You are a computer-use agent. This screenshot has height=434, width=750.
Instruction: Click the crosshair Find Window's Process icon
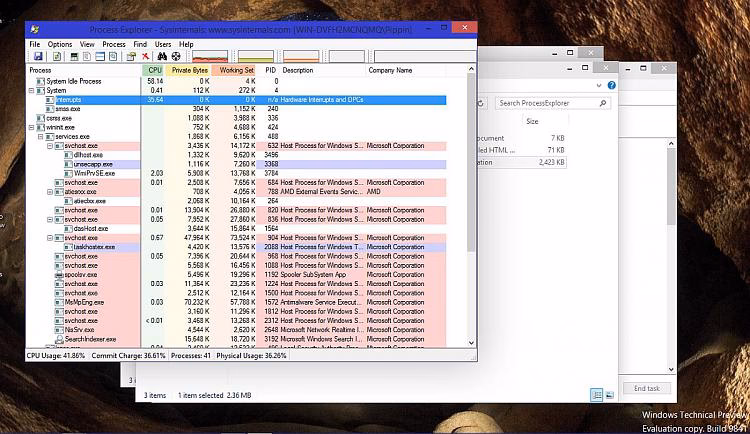coord(176,56)
